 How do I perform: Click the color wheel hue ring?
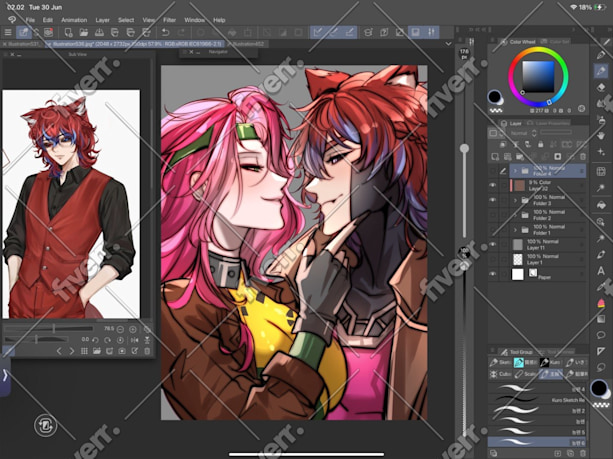[x=538, y=50]
